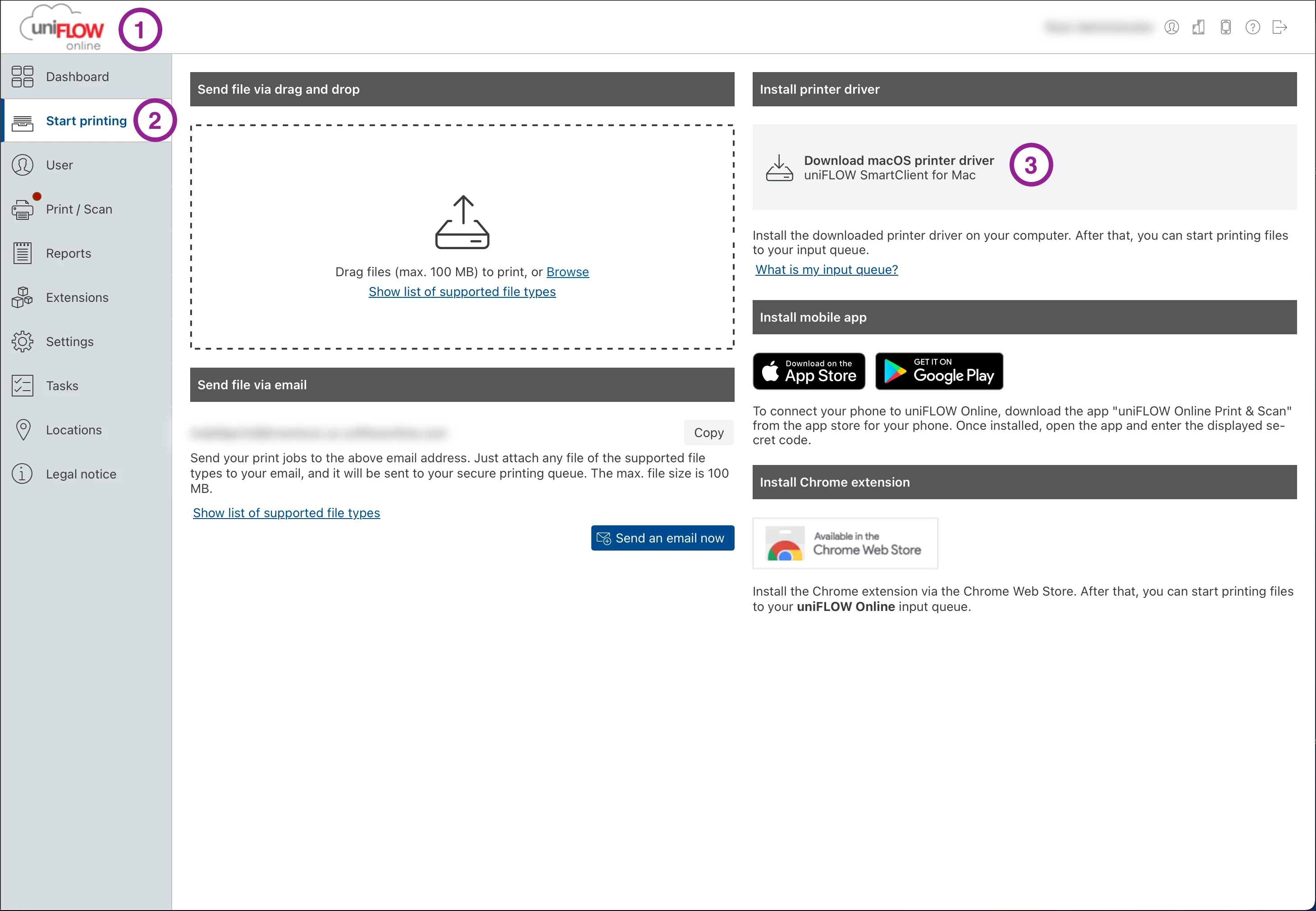The width and height of the screenshot is (1316, 911).
Task: Click the download driver icon
Action: pos(779,168)
